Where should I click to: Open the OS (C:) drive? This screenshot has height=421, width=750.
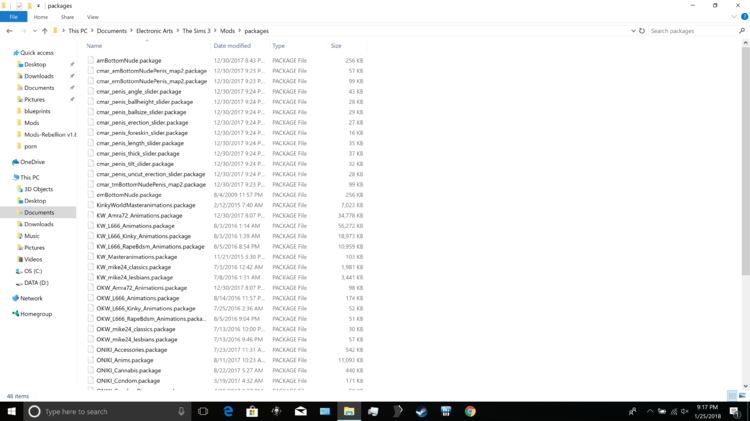coord(33,271)
